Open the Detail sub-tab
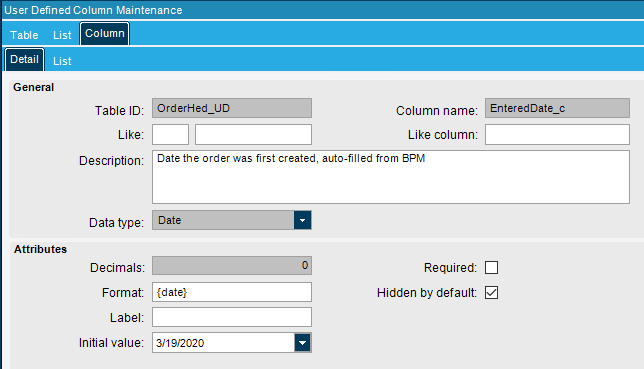This screenshot has width=644, height=369. pyautogui.click(x=24, y=59)
